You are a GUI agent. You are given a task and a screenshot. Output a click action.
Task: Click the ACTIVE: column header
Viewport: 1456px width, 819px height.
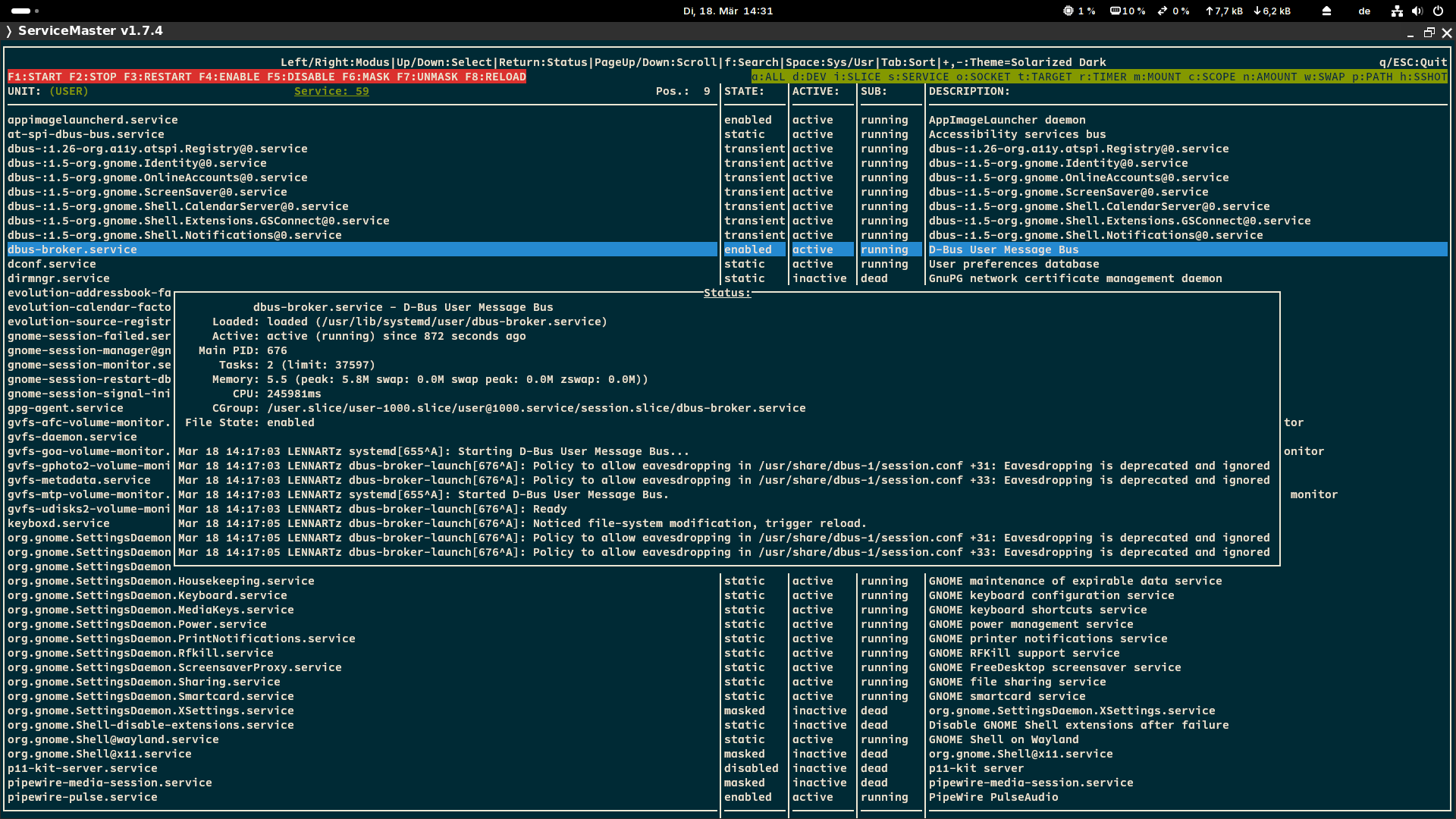coord(816,91)
